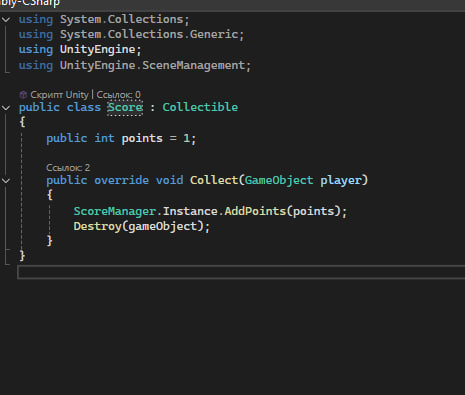Click the Destroy method call

tap(97, 227)
